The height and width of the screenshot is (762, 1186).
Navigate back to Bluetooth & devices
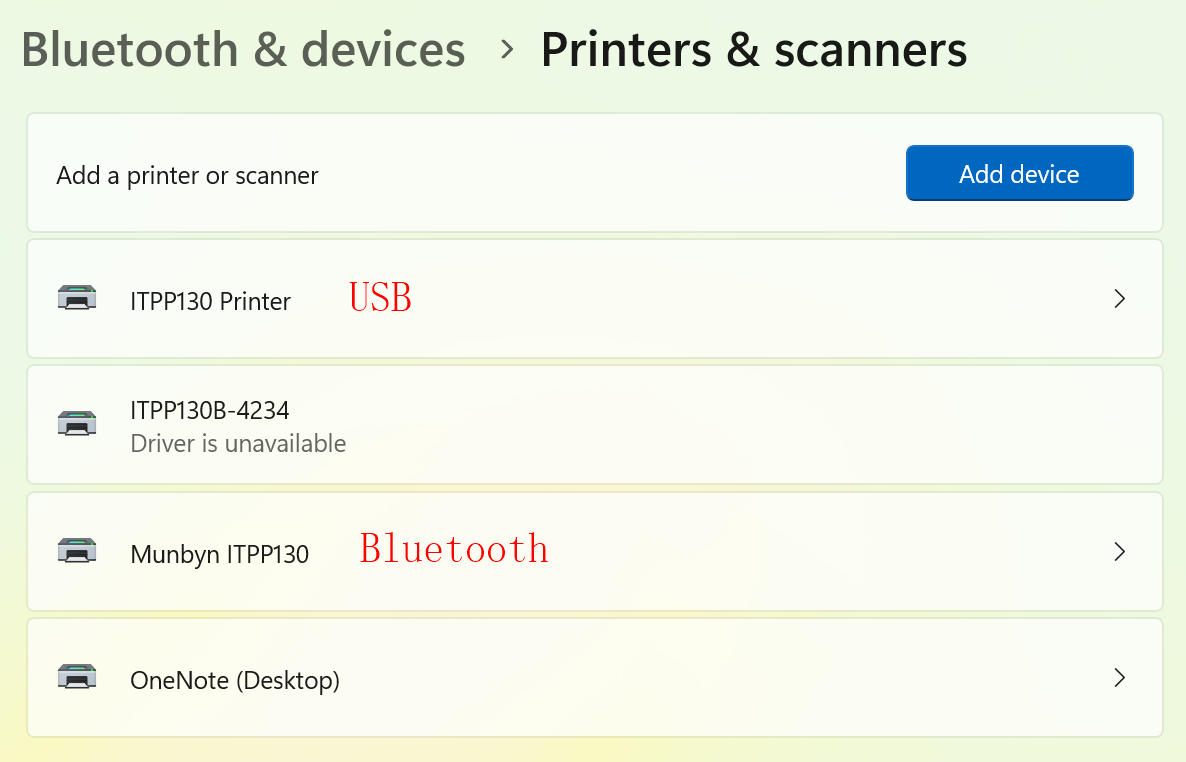[243, 48]
